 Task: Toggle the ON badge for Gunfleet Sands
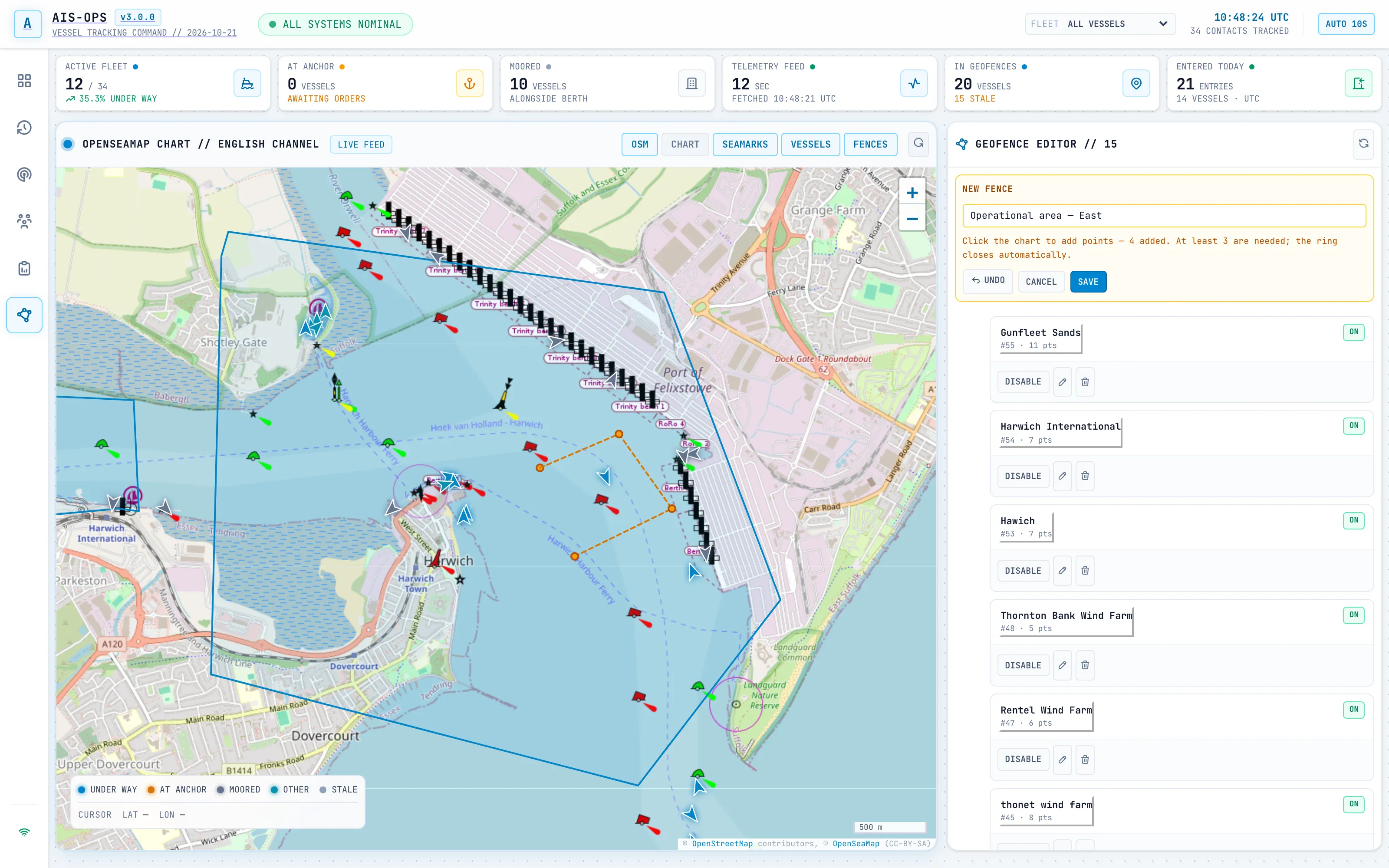1353,332
